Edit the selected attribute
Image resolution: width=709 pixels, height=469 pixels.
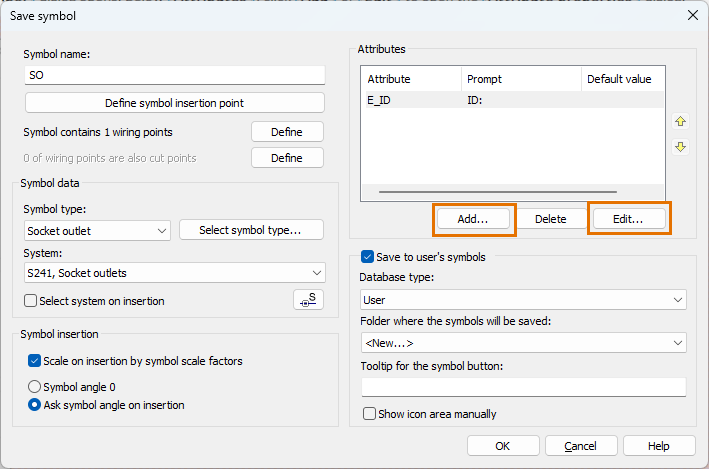coord(629,219)
